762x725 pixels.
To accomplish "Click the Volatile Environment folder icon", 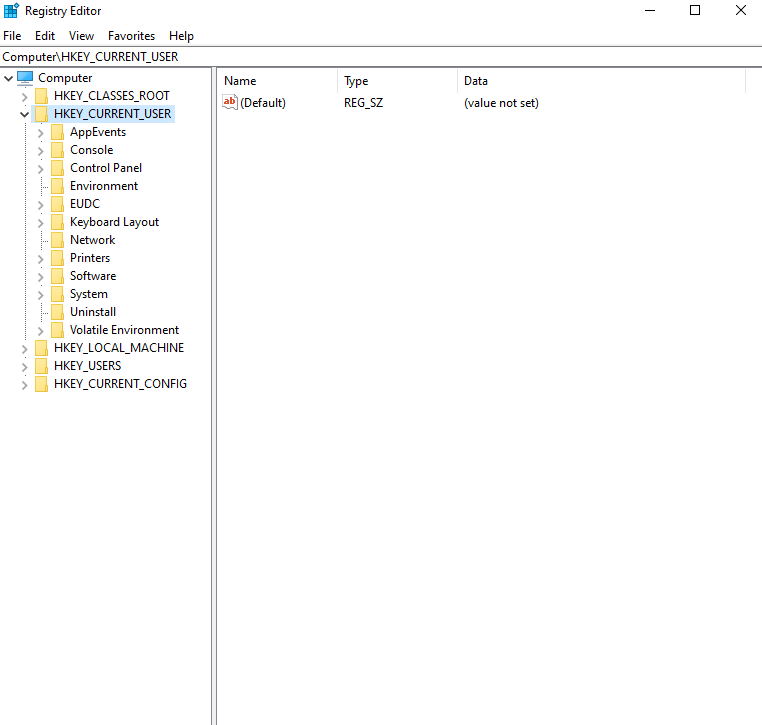I will click(x=57, y=329).
